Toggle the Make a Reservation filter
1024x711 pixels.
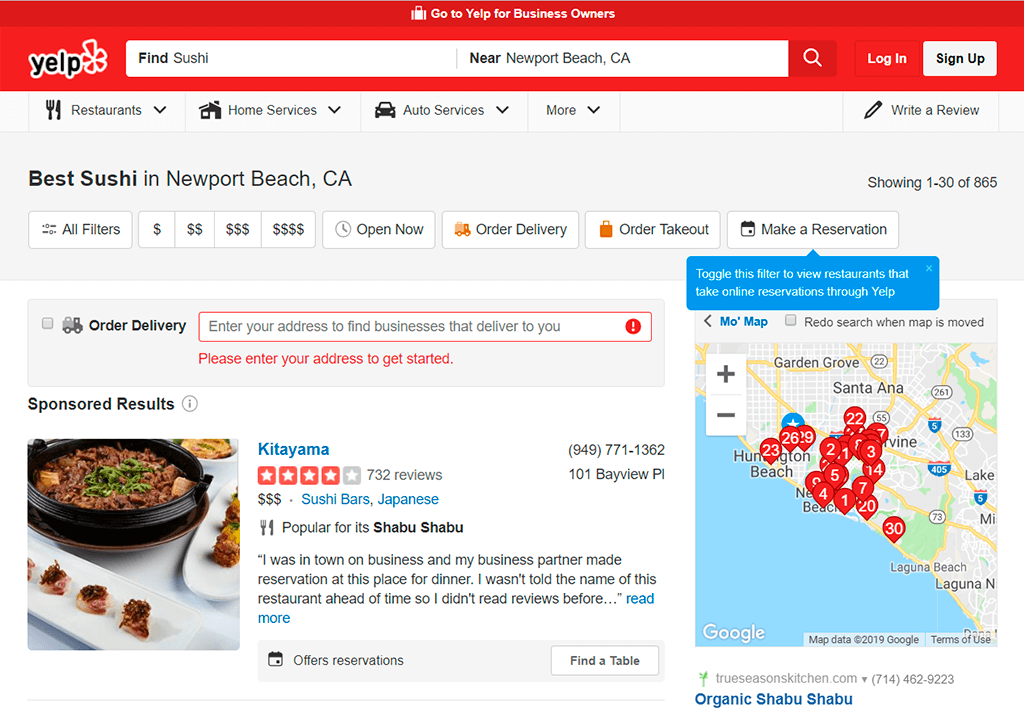pos(813,230)
